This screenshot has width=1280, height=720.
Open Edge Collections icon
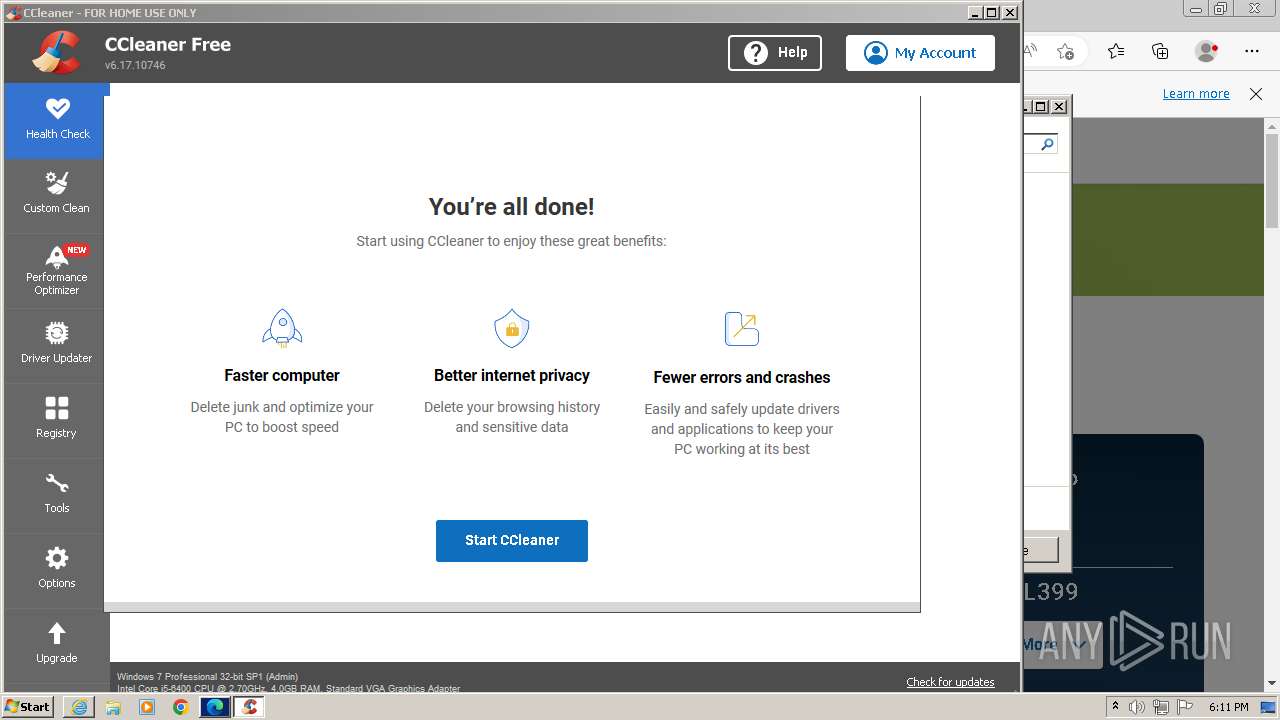click(1160, 51)
